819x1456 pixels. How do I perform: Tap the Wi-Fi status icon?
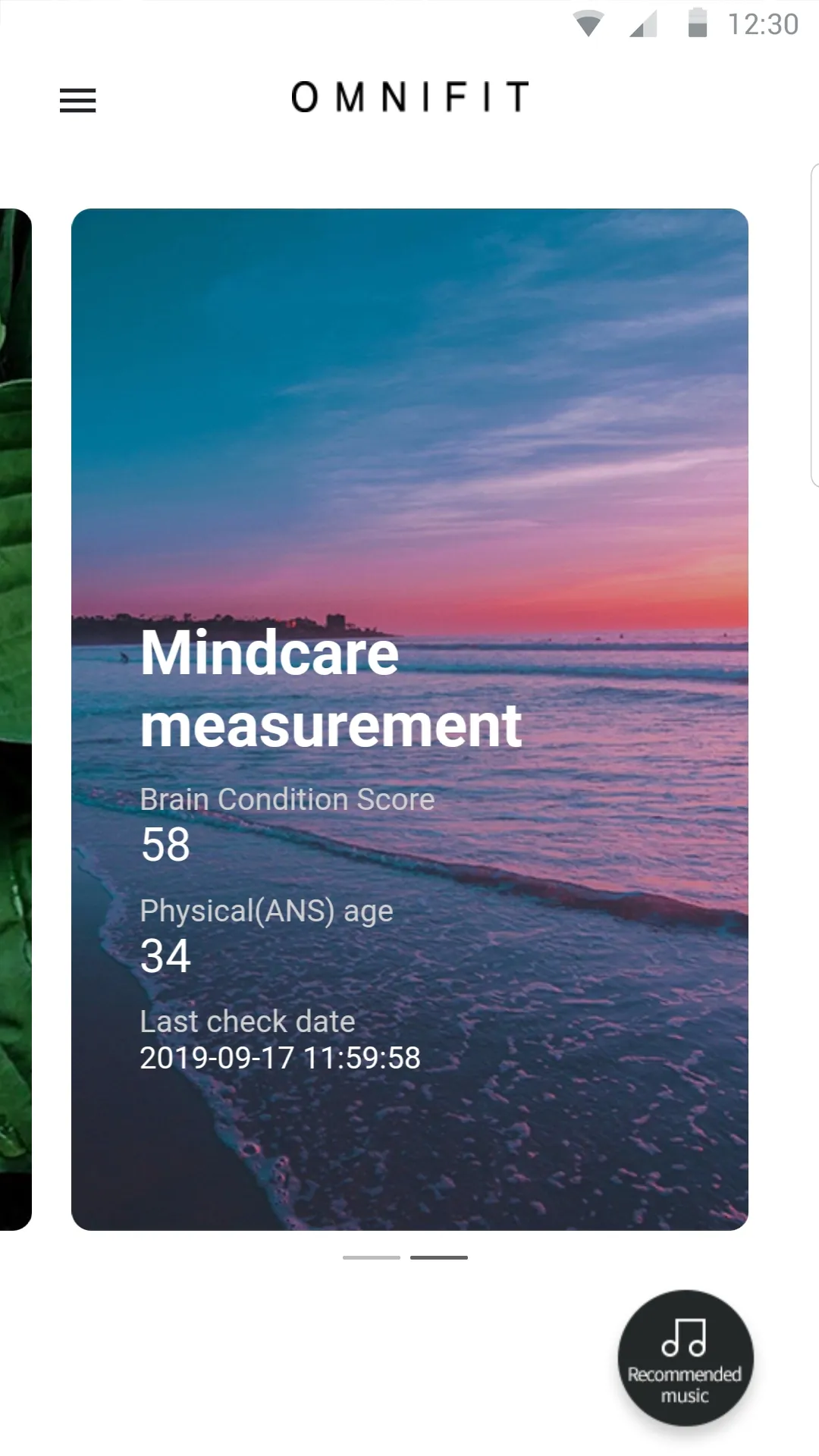point(588,24)
